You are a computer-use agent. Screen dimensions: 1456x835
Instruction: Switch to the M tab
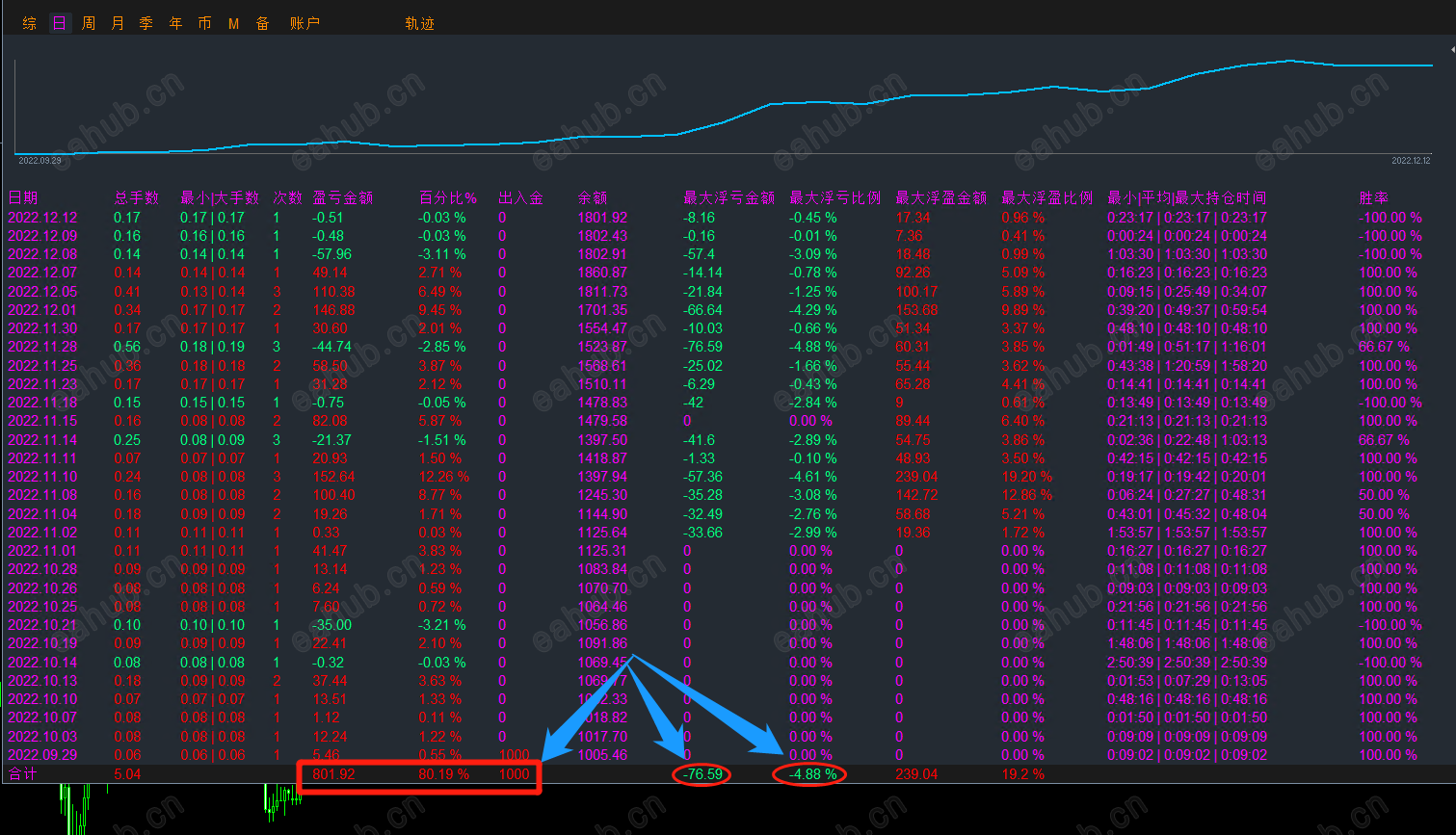(x=233, y=23)
